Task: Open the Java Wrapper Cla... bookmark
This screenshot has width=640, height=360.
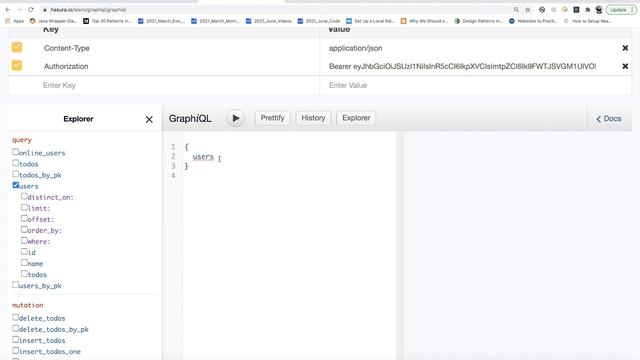Action: [53, 21]
